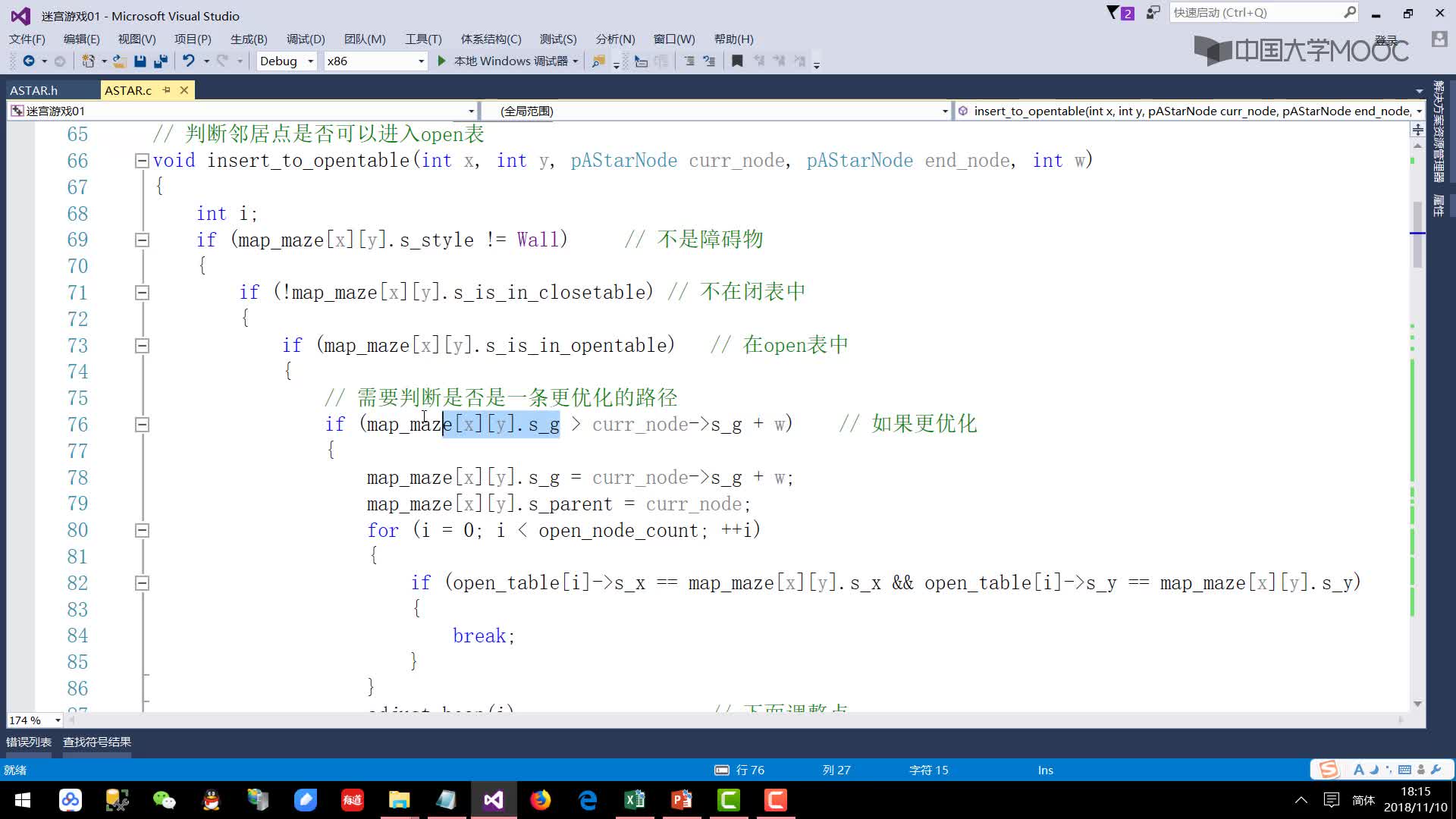Click the Open File folder icon
Image resolution: width=1456 pixels, height=819 pixels.
tap(119, 61)
